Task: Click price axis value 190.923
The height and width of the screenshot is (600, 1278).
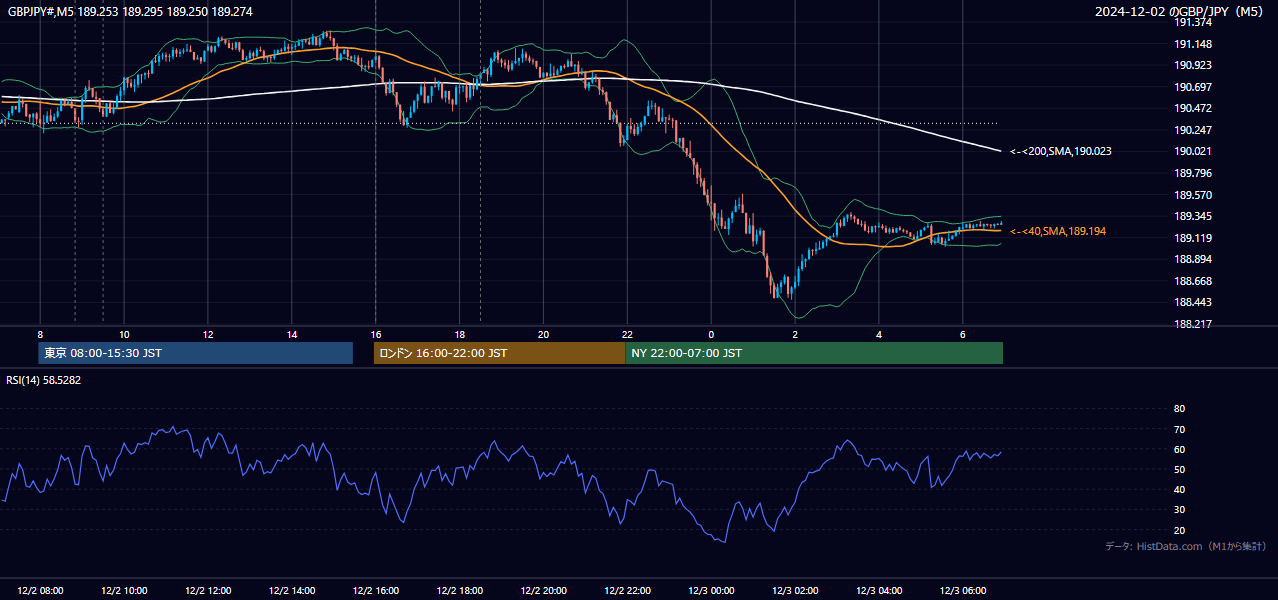Action: click(x=1192, y=65)
